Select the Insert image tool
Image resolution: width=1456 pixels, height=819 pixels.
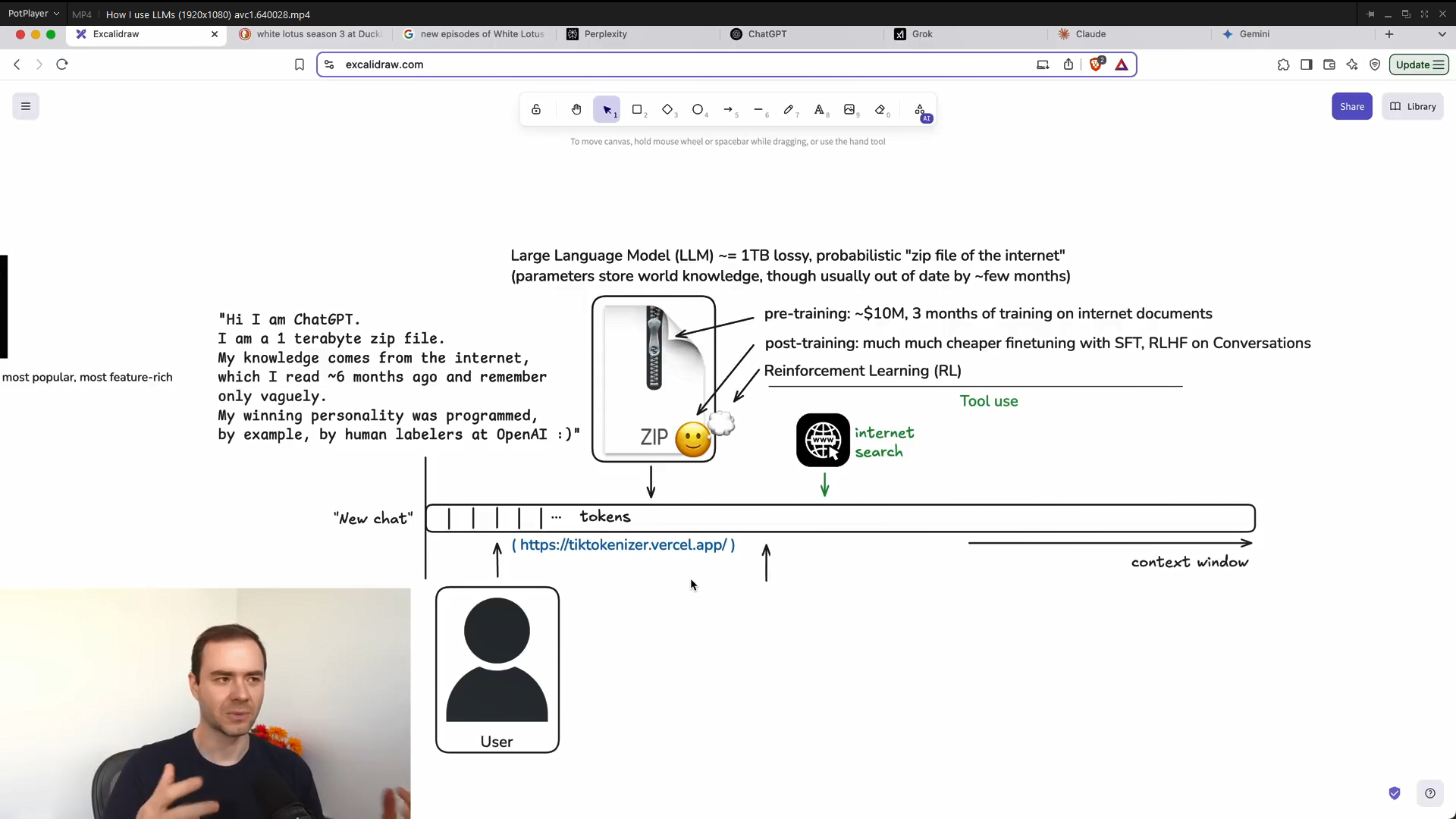(x=850, y=109)
